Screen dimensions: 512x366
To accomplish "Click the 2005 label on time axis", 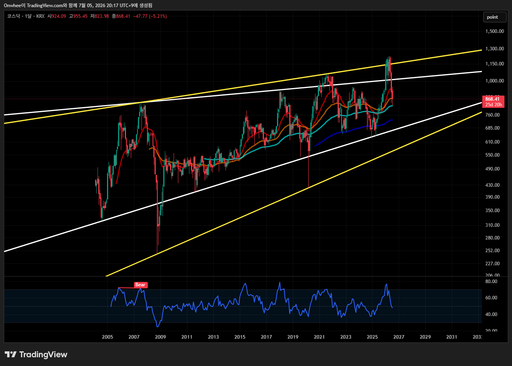I will [107, 337].
